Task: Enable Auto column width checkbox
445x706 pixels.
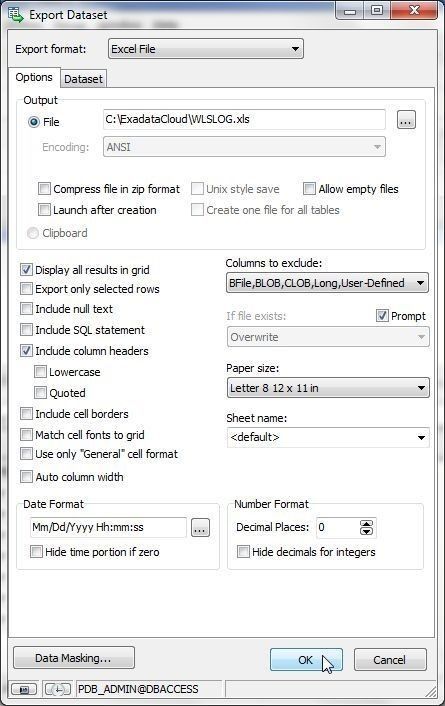Action: click(x=27, y=476)
